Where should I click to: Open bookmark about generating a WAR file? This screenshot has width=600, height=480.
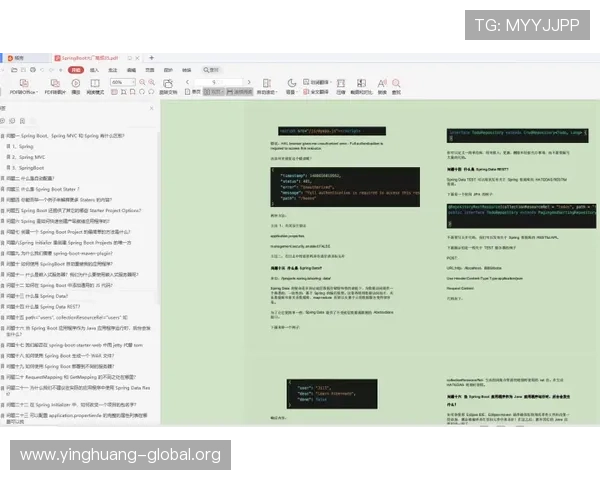coord(60,356)
